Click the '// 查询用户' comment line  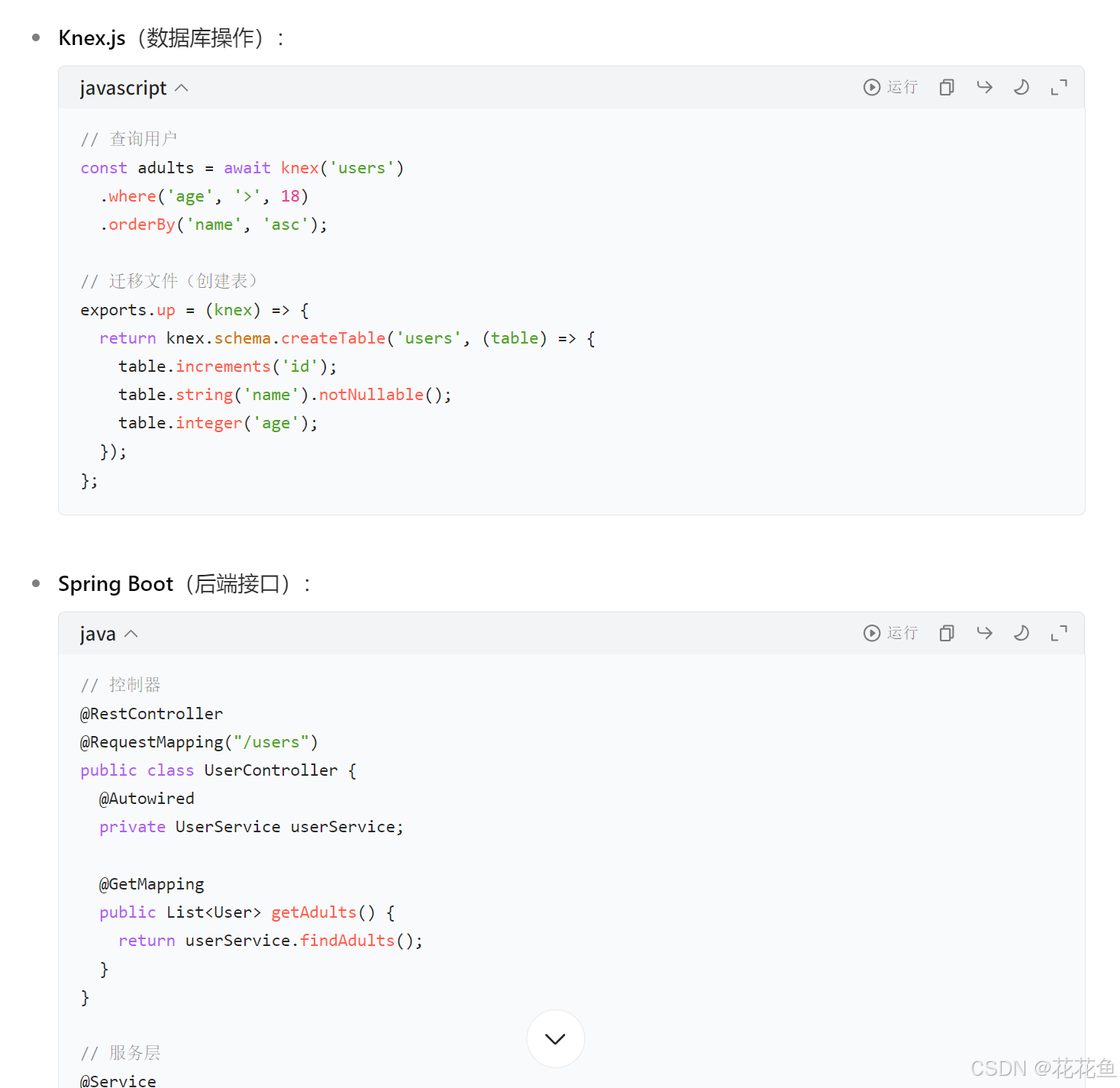[128, 139]
